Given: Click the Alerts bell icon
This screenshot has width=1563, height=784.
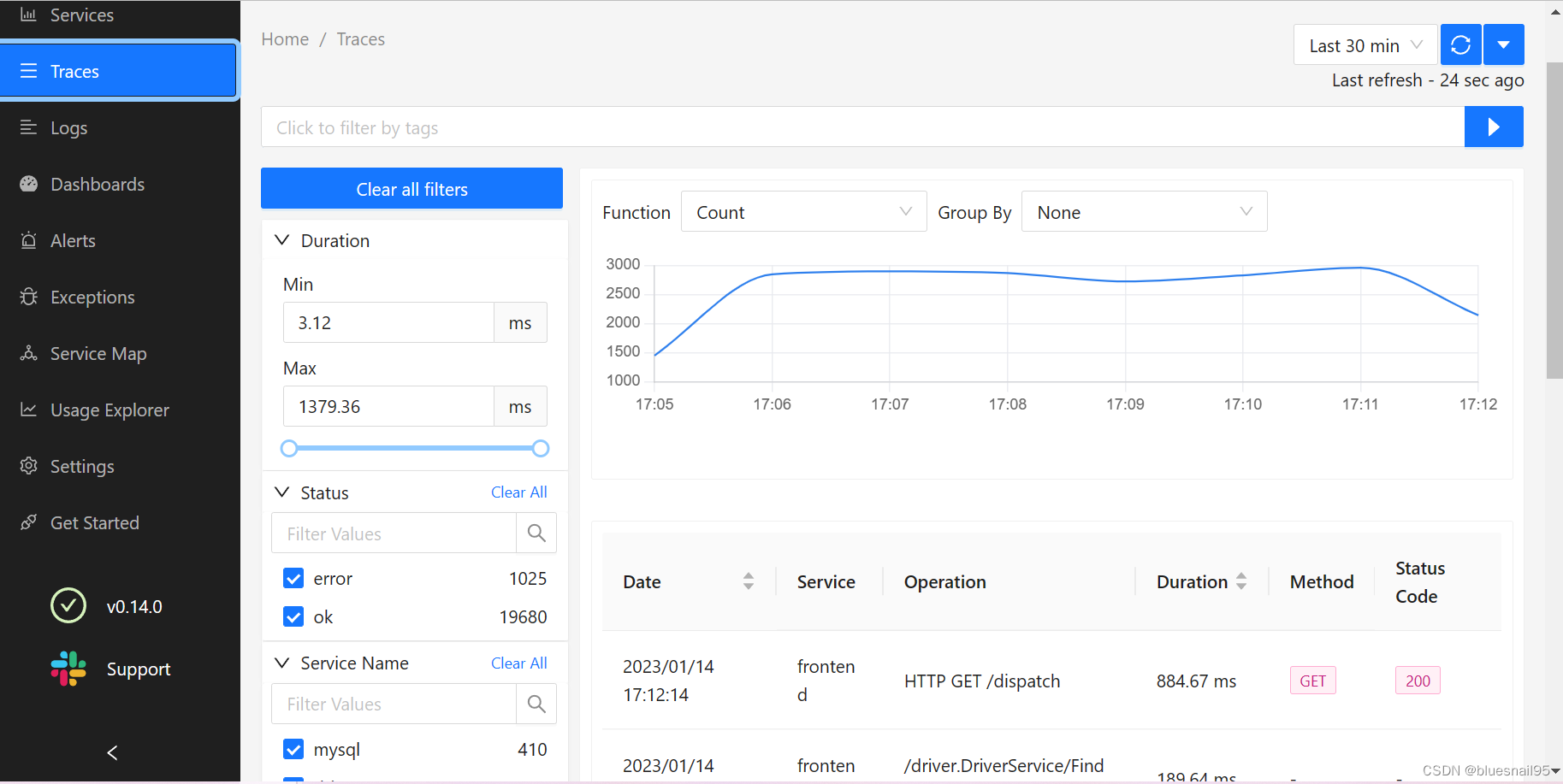Looking at the screenshot, I should pyautogui.click(x=28, y=240).
